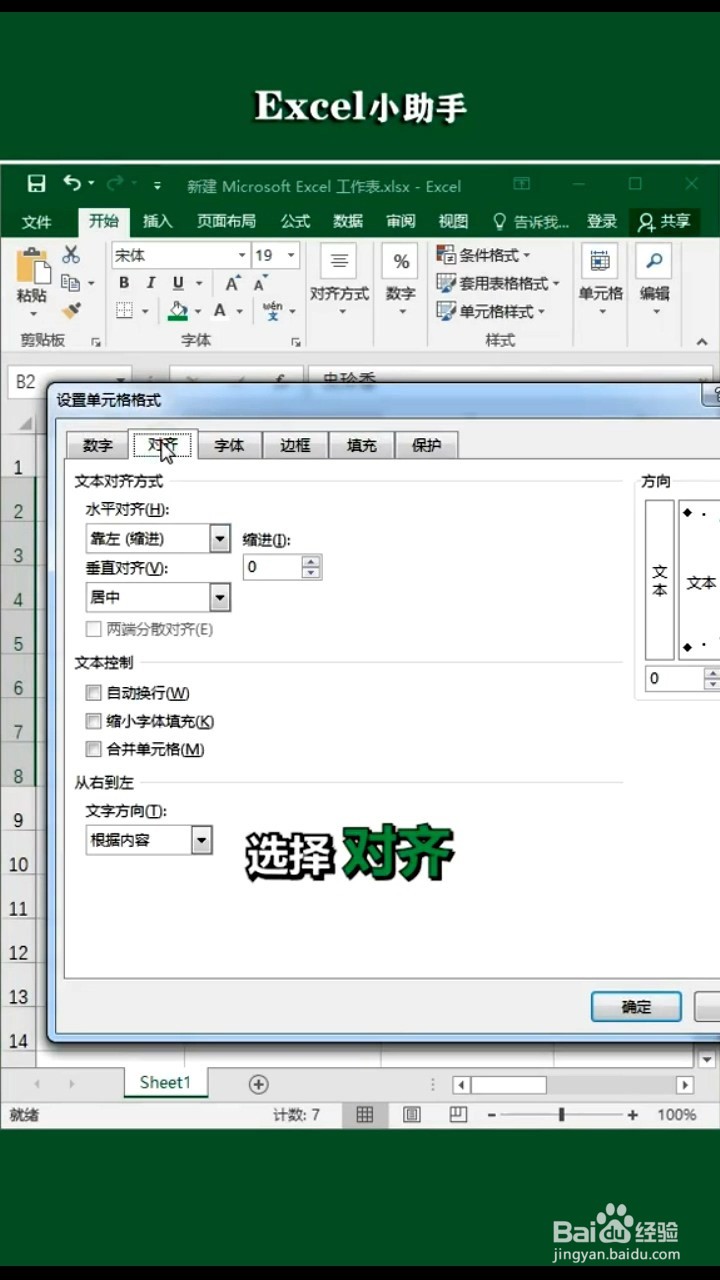This screenshot has width=720, height=1280.
Task: Zoom out with the minus button
Action: (x=490, y=1114)
